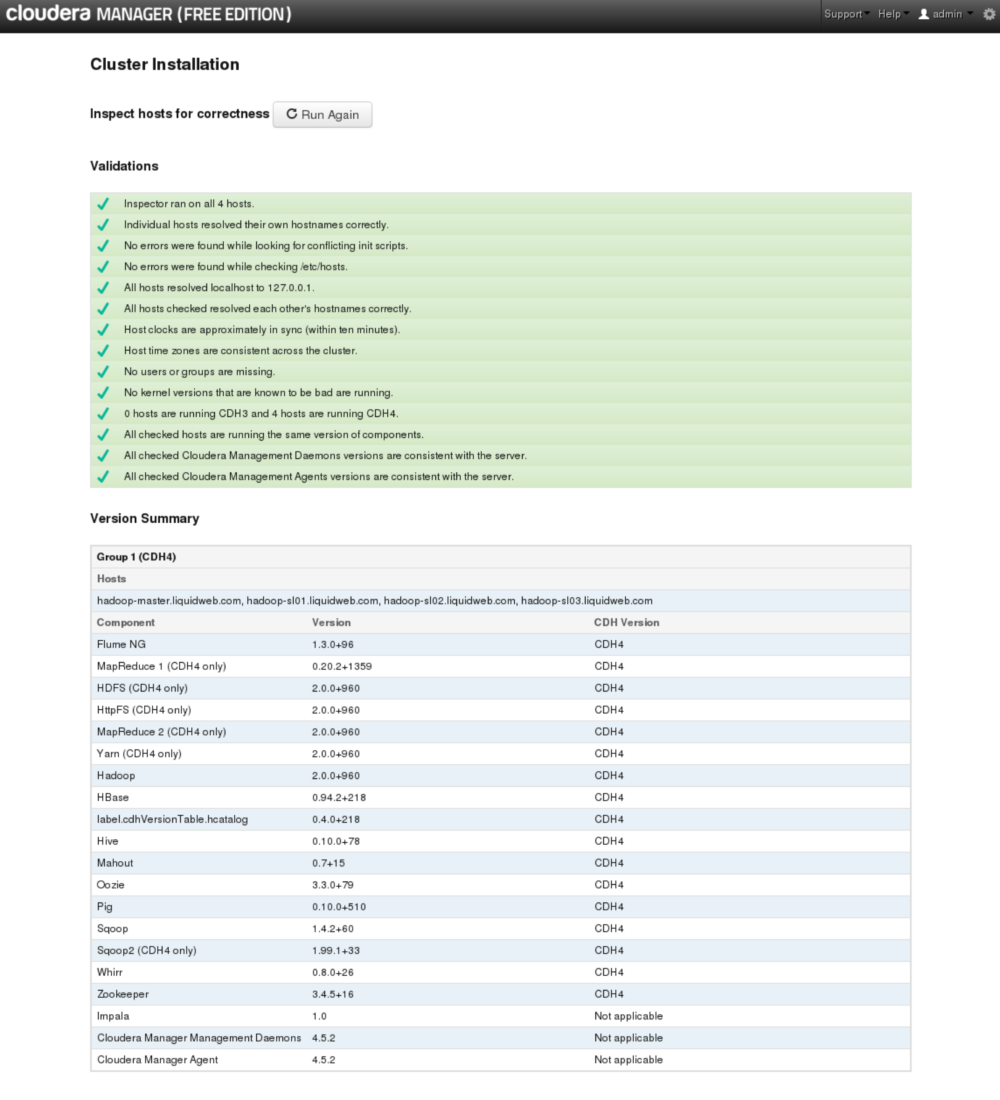Click the checkmark beside "Inspector ran on all 4 hosts"

(103, 203)
